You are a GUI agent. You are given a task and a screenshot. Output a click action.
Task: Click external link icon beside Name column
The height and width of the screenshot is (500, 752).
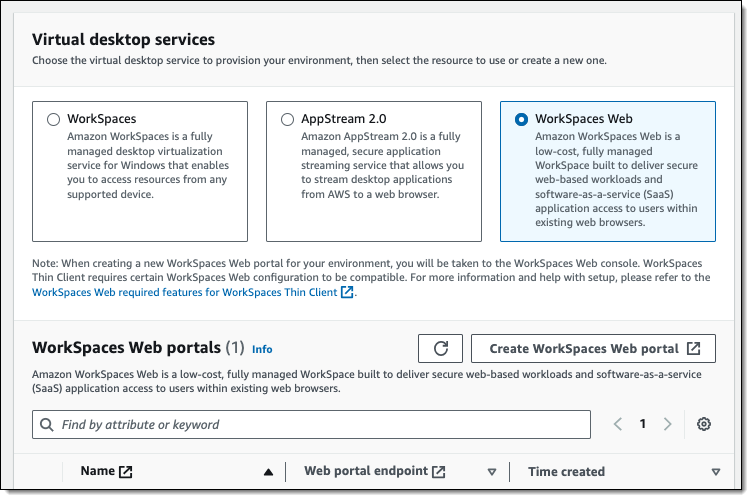pyautogui.click(x=125, y=472)
